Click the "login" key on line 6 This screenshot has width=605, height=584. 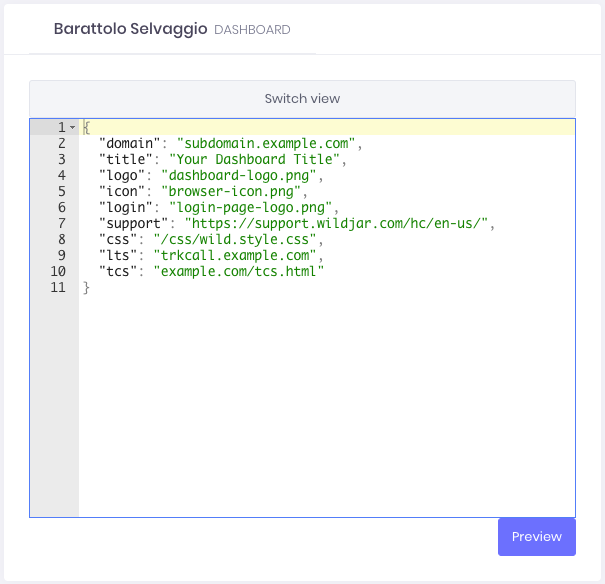(x=125, y=208)
